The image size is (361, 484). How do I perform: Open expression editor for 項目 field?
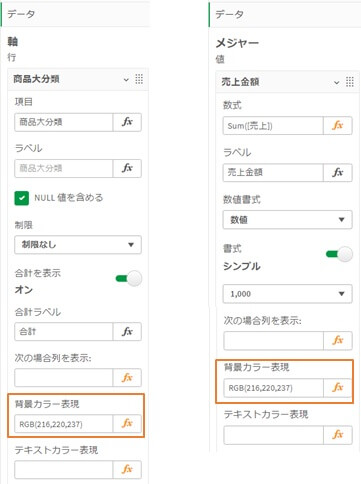point(127,122)
